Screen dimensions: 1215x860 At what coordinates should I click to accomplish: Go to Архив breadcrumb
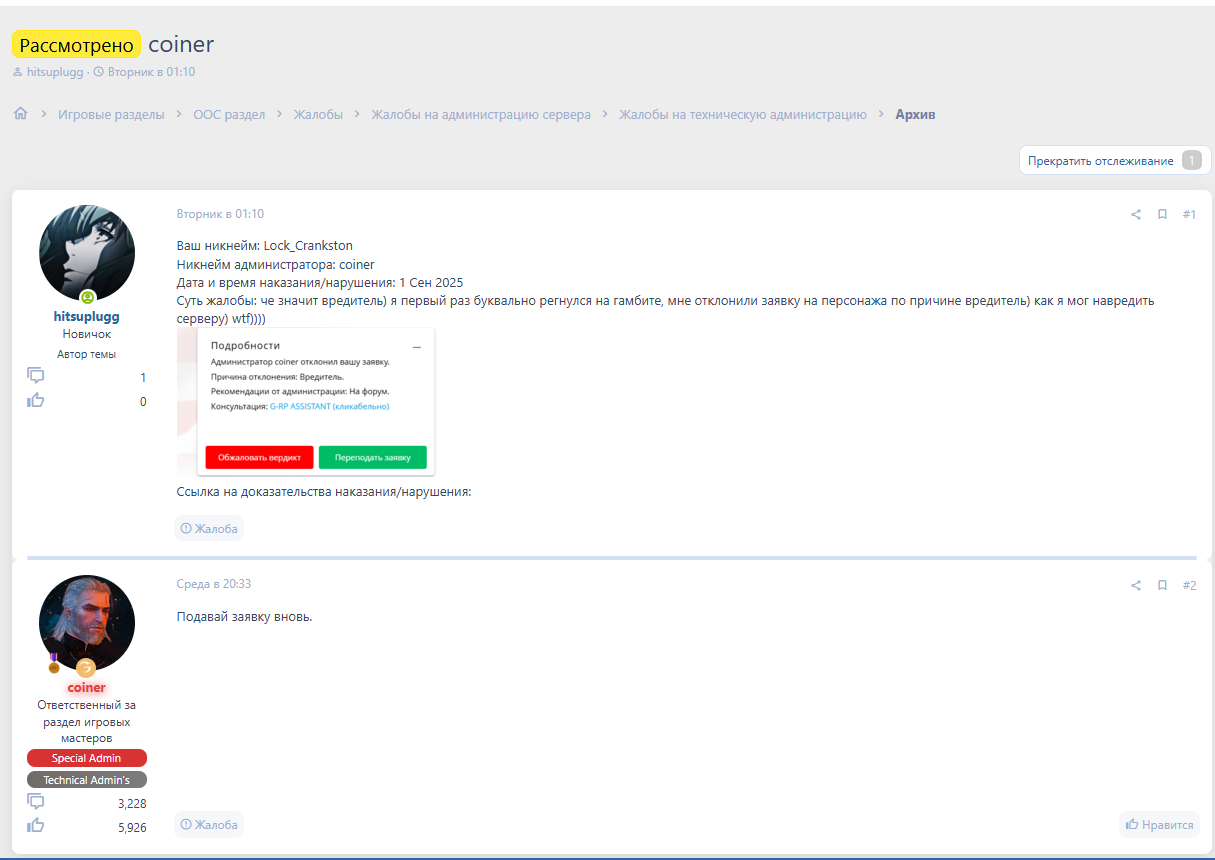[915, 114]
